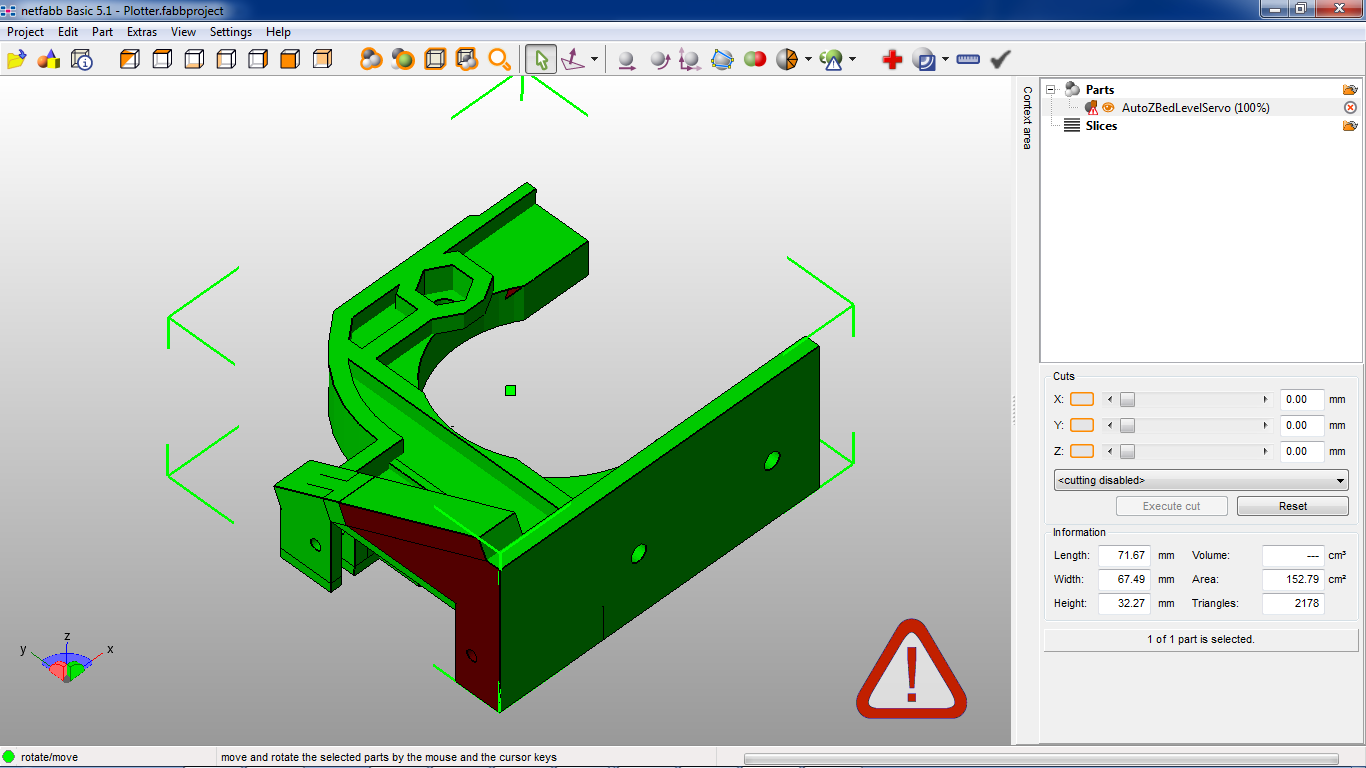1366x768 pixels.
Task: Click the blue ruler measure icon
Action: (968, 60)
